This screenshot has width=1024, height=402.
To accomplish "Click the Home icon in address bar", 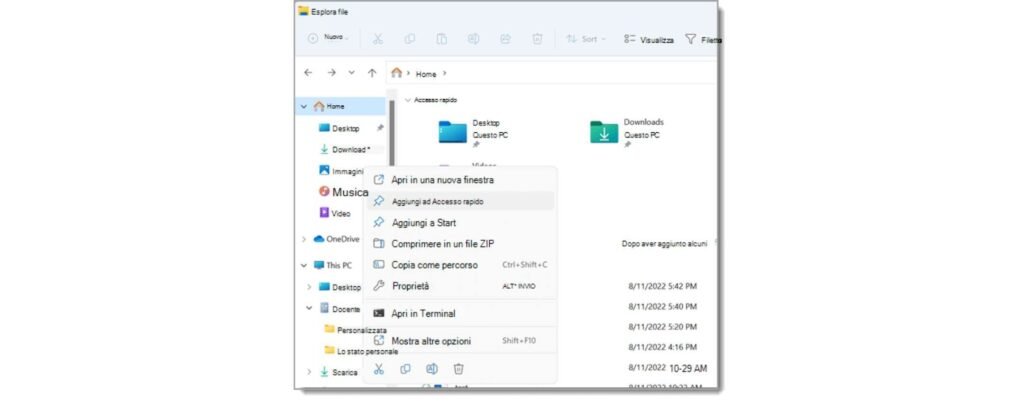I will click(x=396, y=73).
